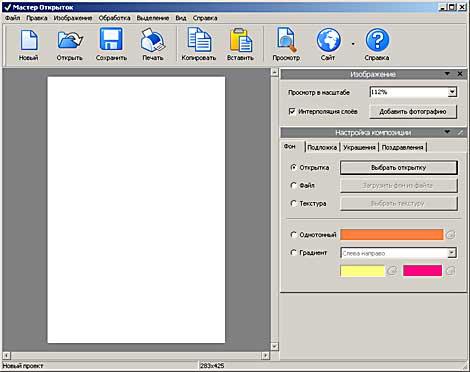470x372 pixels.
Task: Switch to the Подложка tab
Action: [x=322, y=147]
